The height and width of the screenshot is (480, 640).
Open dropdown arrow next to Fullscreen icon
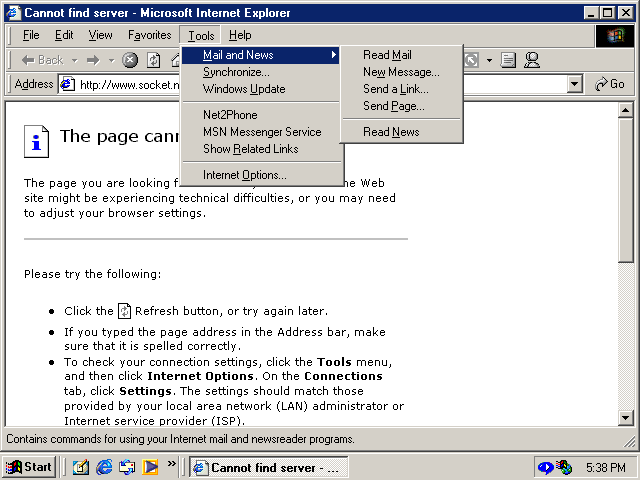(489, 60)
